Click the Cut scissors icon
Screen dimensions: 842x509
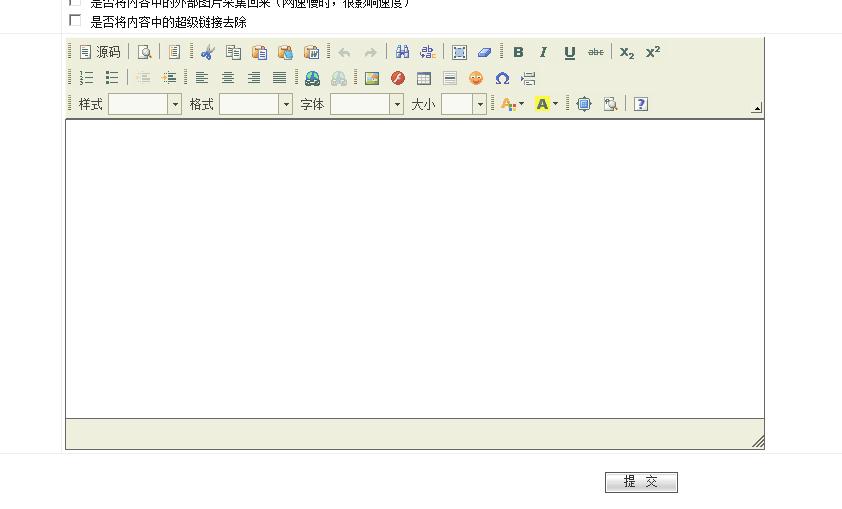click(207, 52)
